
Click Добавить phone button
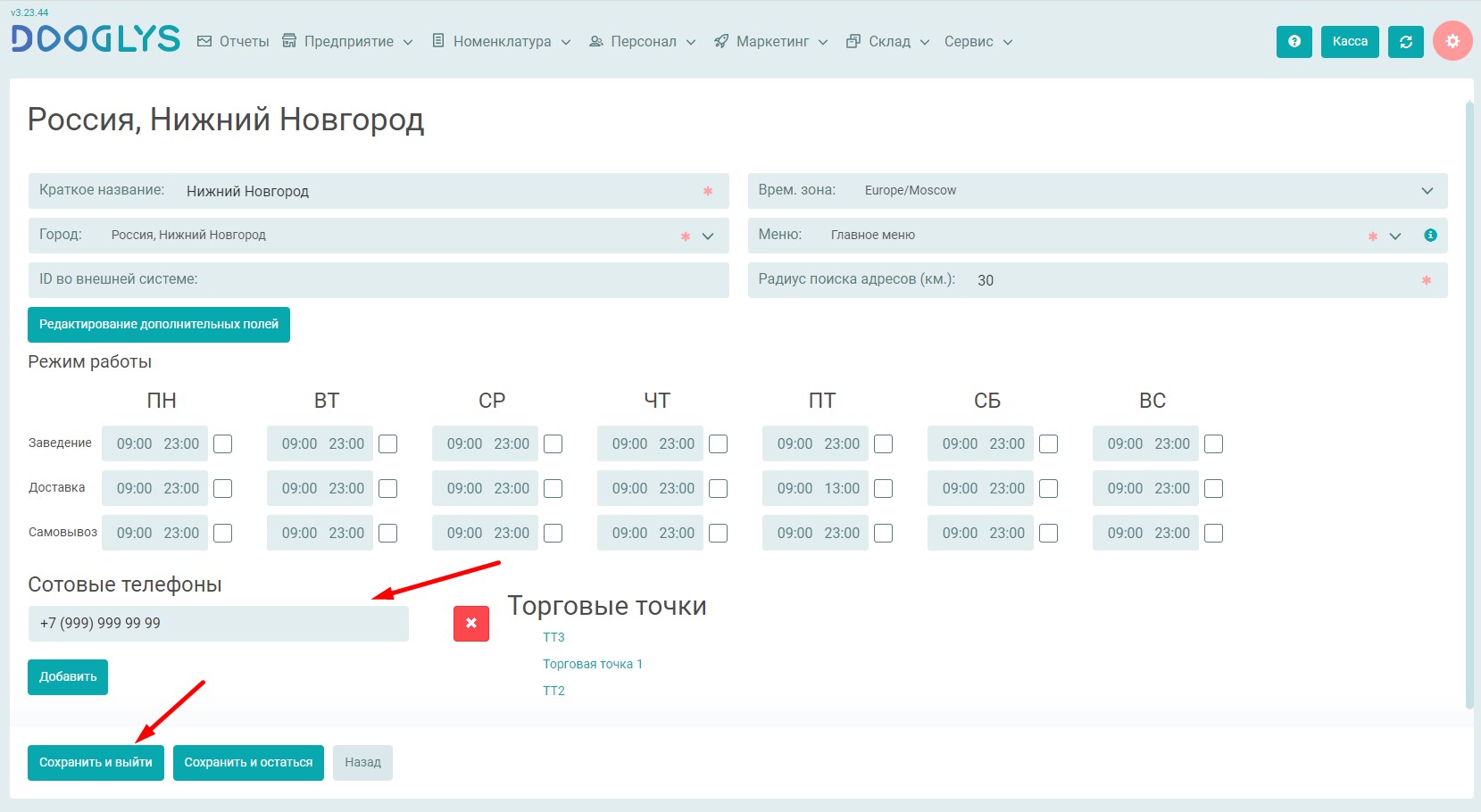click(68, 677)
